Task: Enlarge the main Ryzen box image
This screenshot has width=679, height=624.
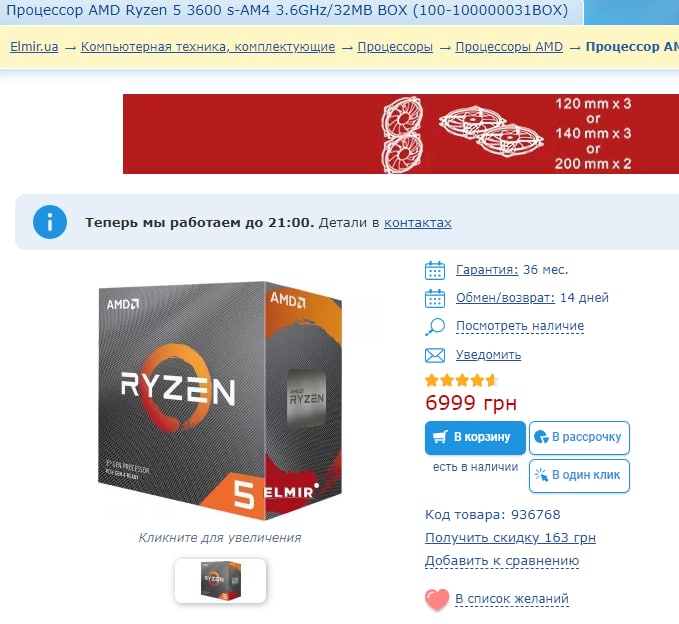Action: pos(220,401)
